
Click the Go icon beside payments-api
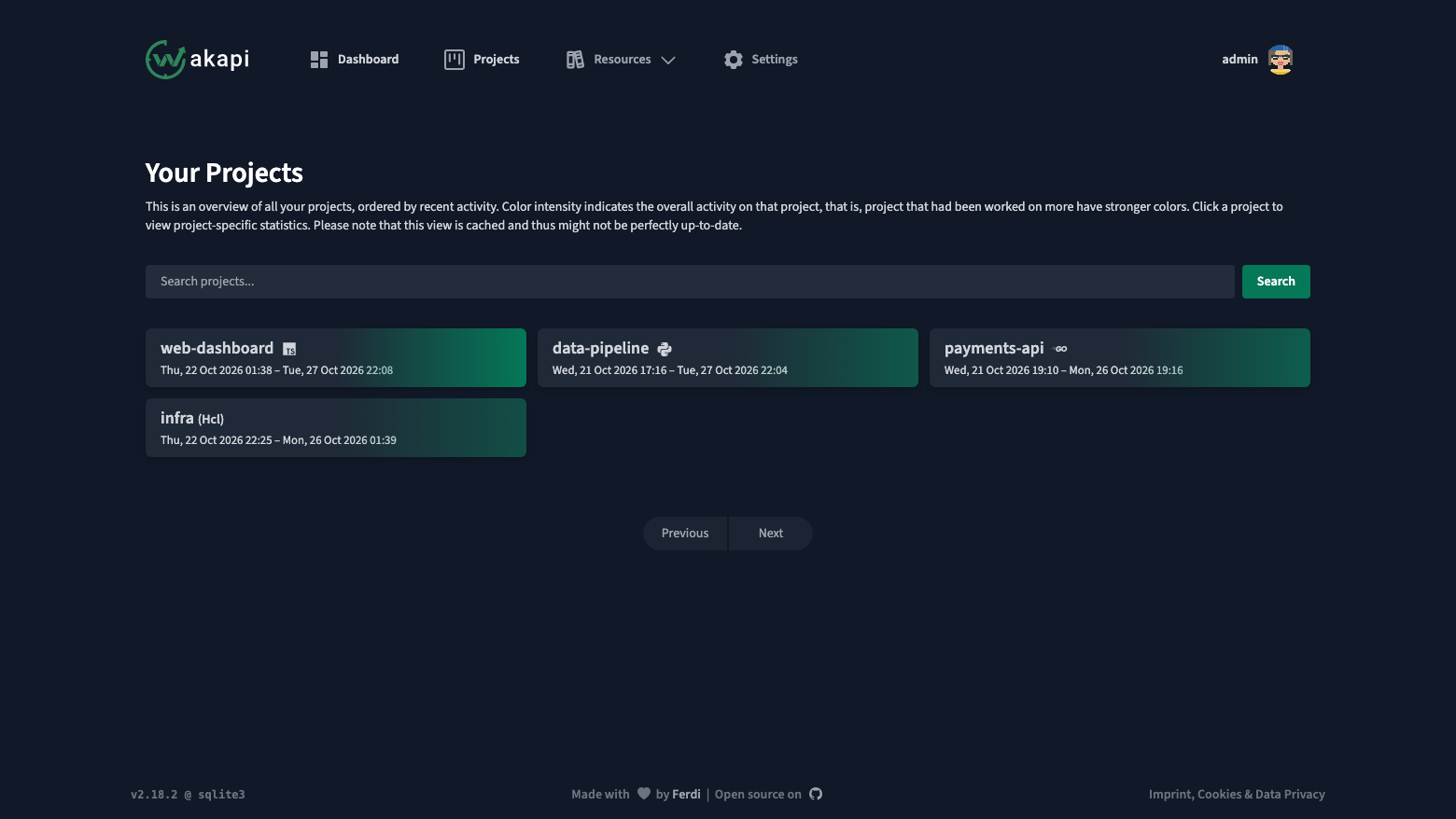point(1060,349)
